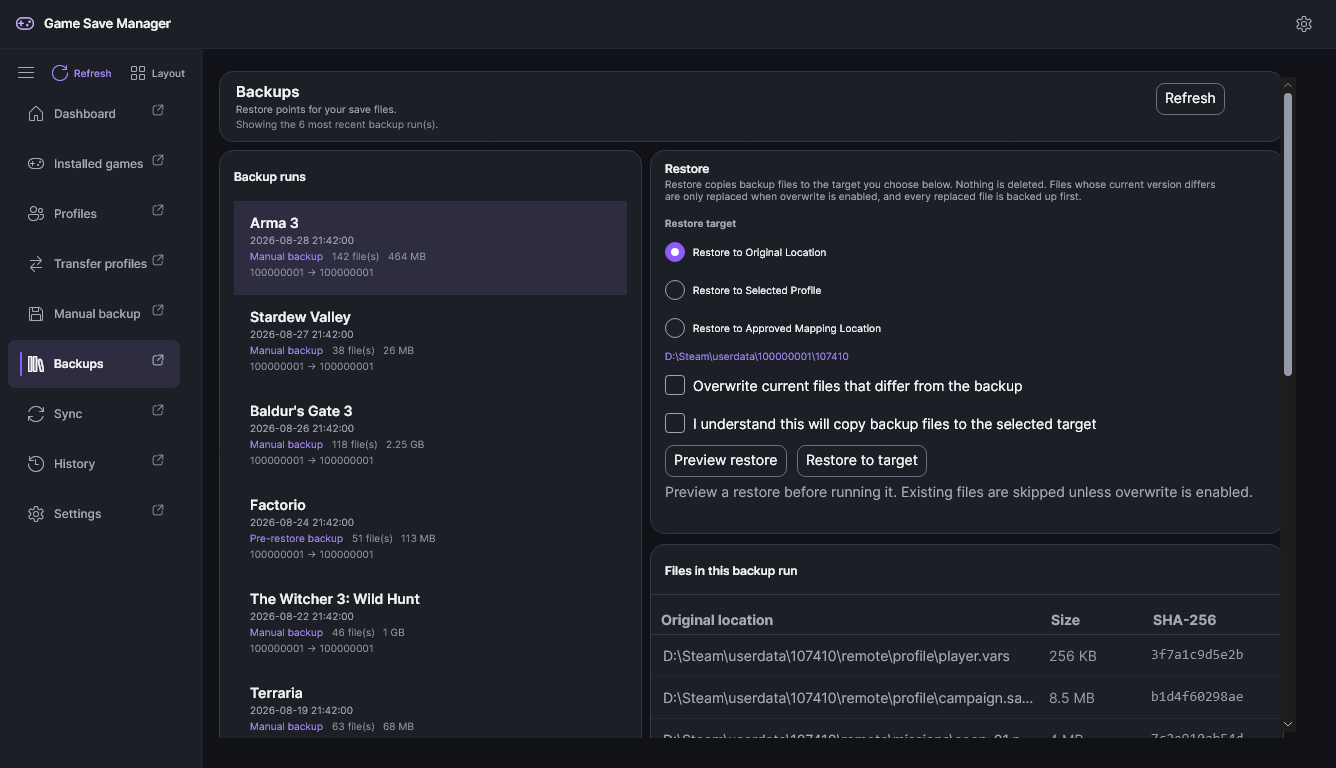Select Restore to Original Location radio
The image size is (1336, 768).
click(675, 252)
